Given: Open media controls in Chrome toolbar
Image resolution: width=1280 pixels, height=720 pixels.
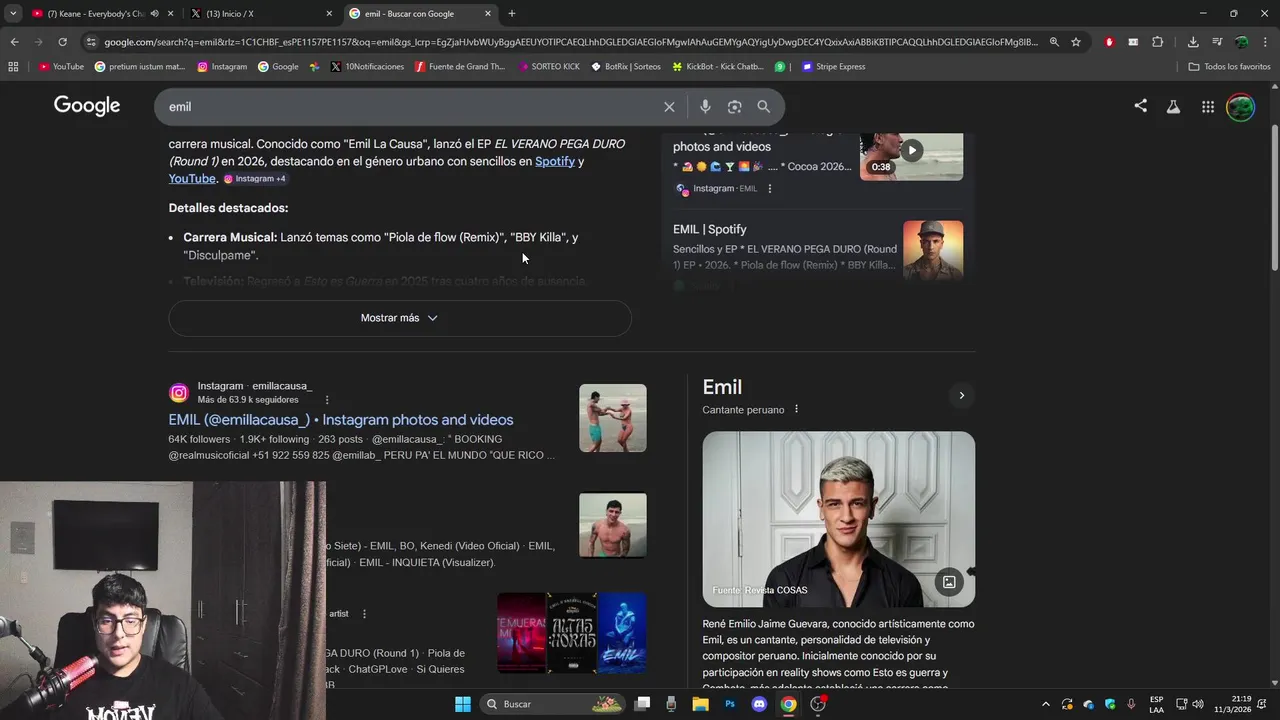Looking at the screenshot, I should point(1217,42).
